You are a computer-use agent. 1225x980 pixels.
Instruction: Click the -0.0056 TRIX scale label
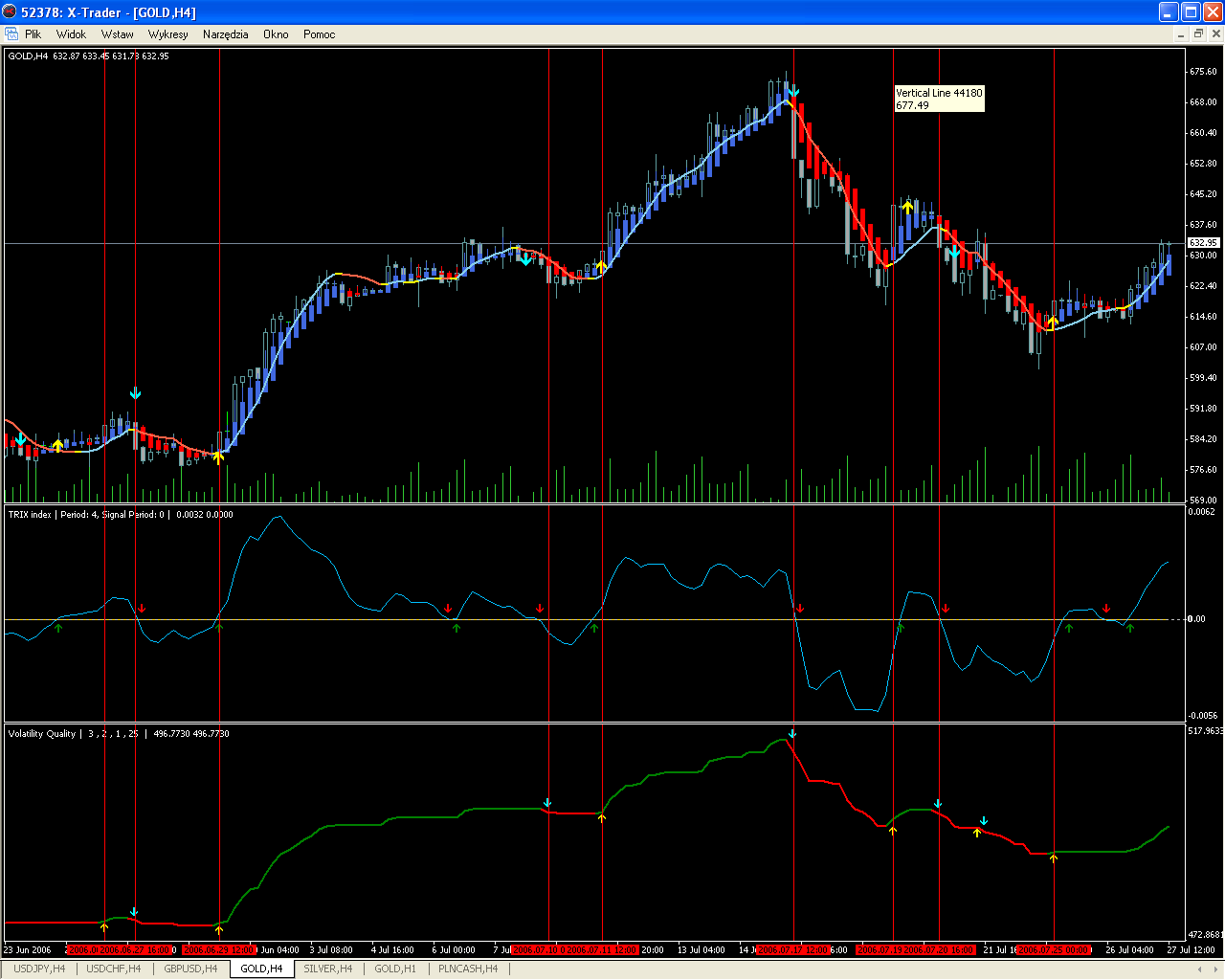tap(1203, 716)
